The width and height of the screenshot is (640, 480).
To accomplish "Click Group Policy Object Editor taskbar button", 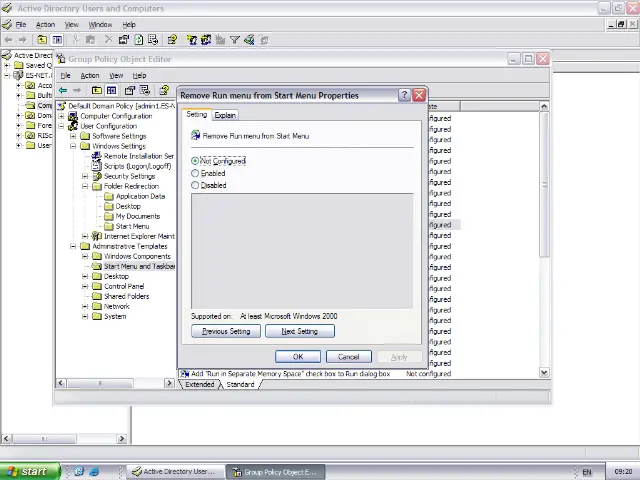I will [276, 471].
